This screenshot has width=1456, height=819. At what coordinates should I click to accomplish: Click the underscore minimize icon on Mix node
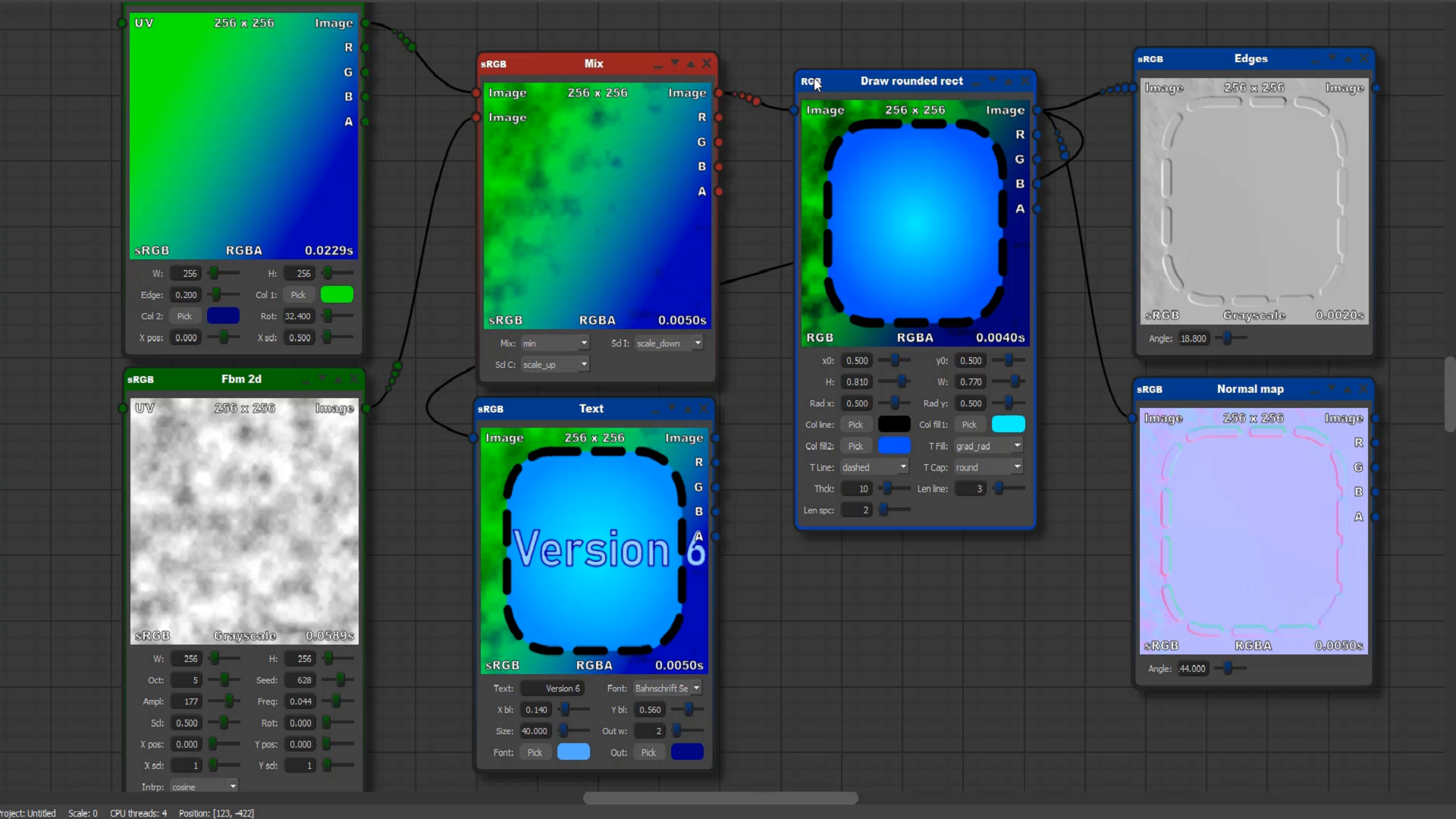tap(657, 66)
